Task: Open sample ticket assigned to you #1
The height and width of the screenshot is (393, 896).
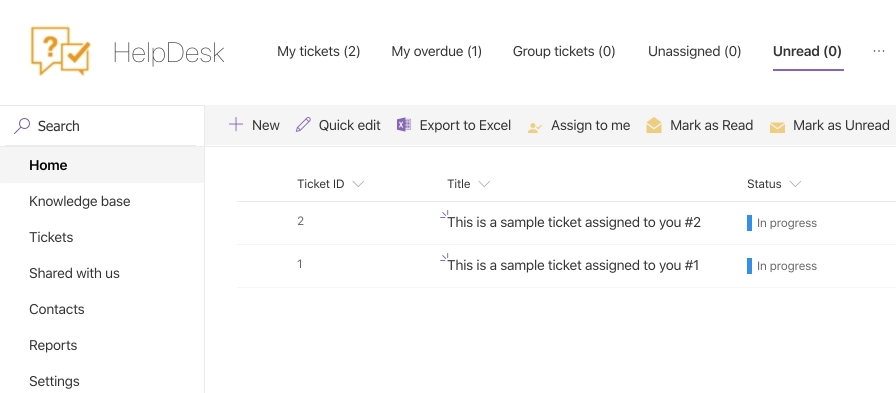Action: pos(573,265)
